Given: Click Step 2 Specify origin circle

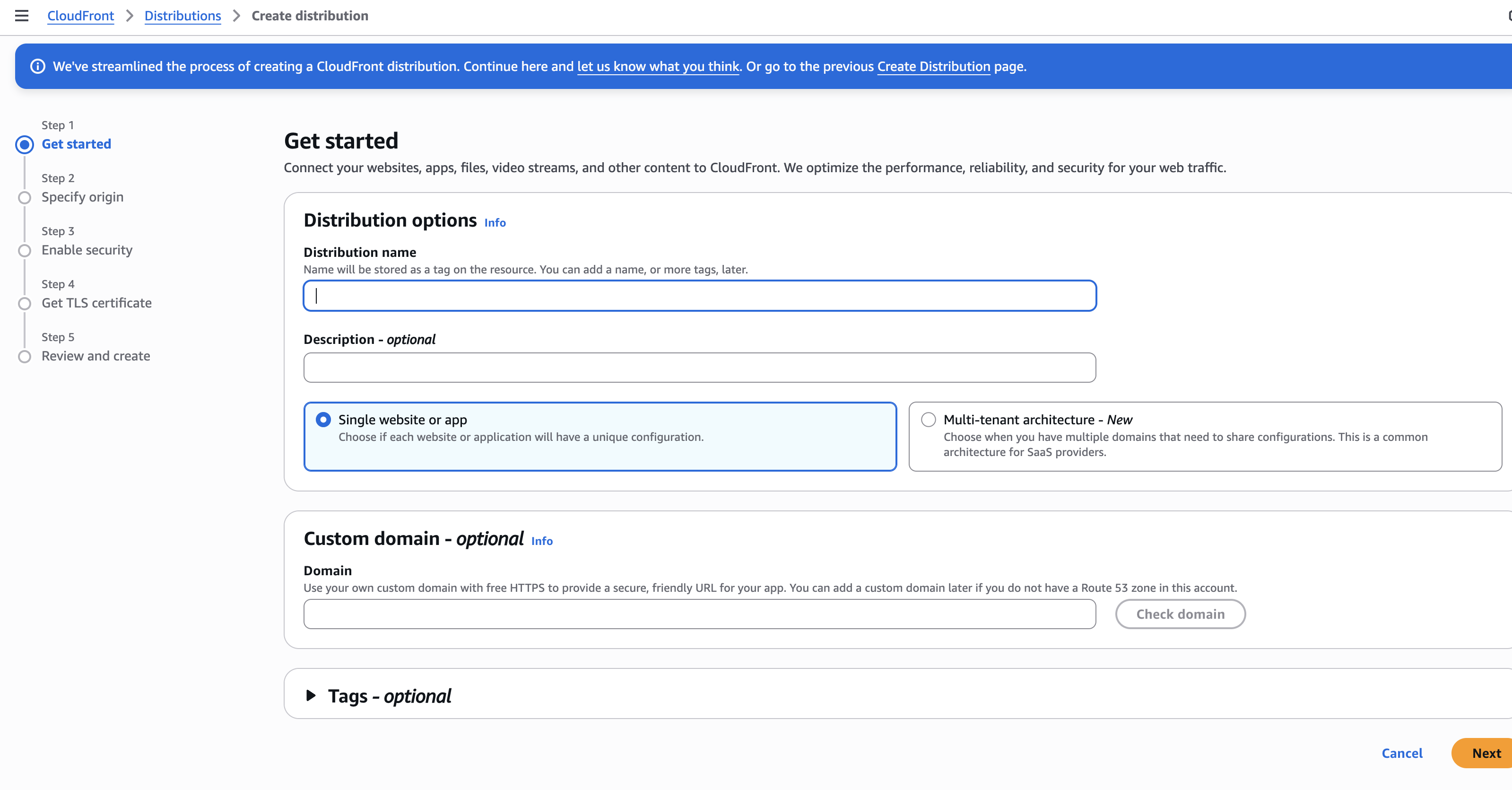Looking at the screenshot, I should pos(25,197).
